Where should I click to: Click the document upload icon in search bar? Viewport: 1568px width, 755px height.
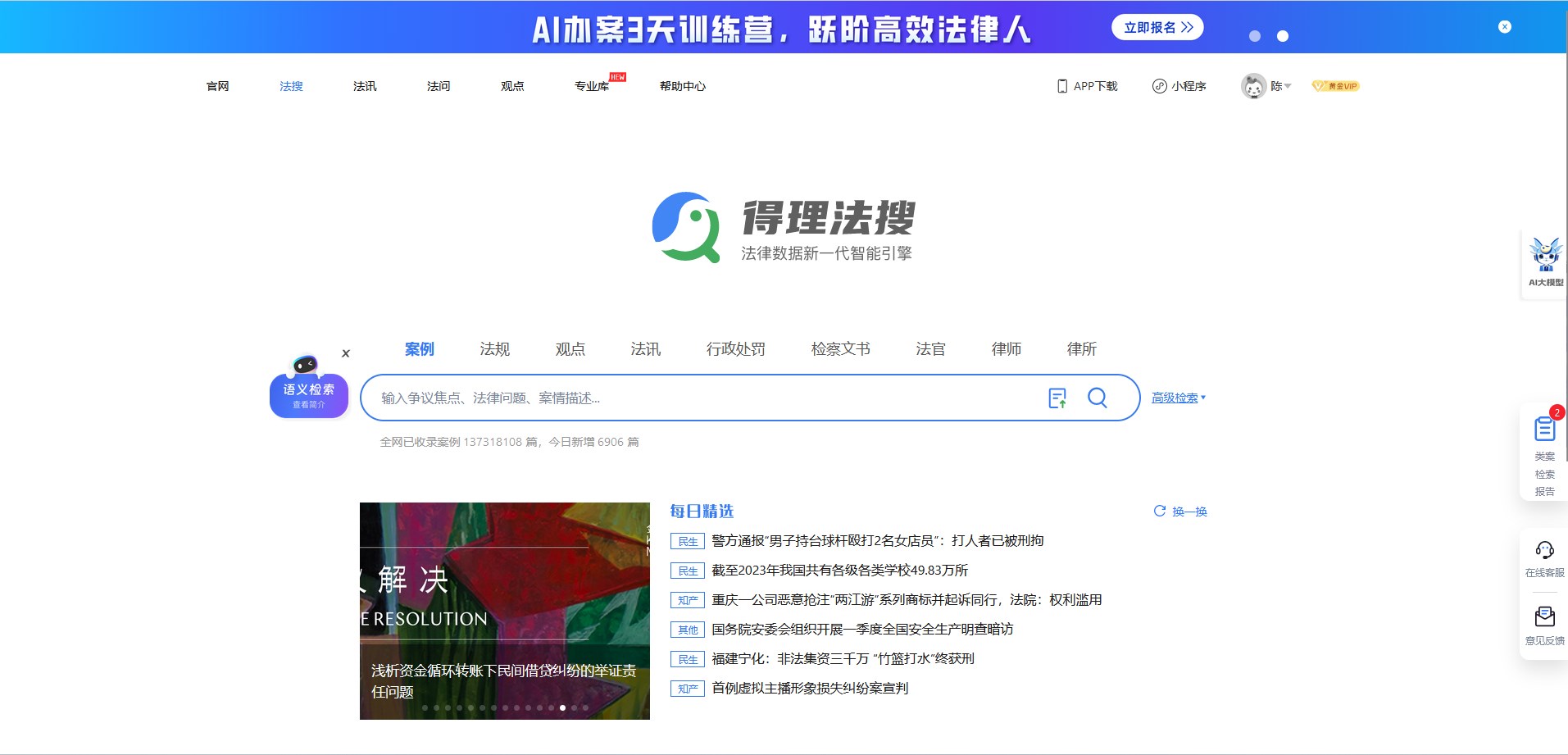point(1058,398)
